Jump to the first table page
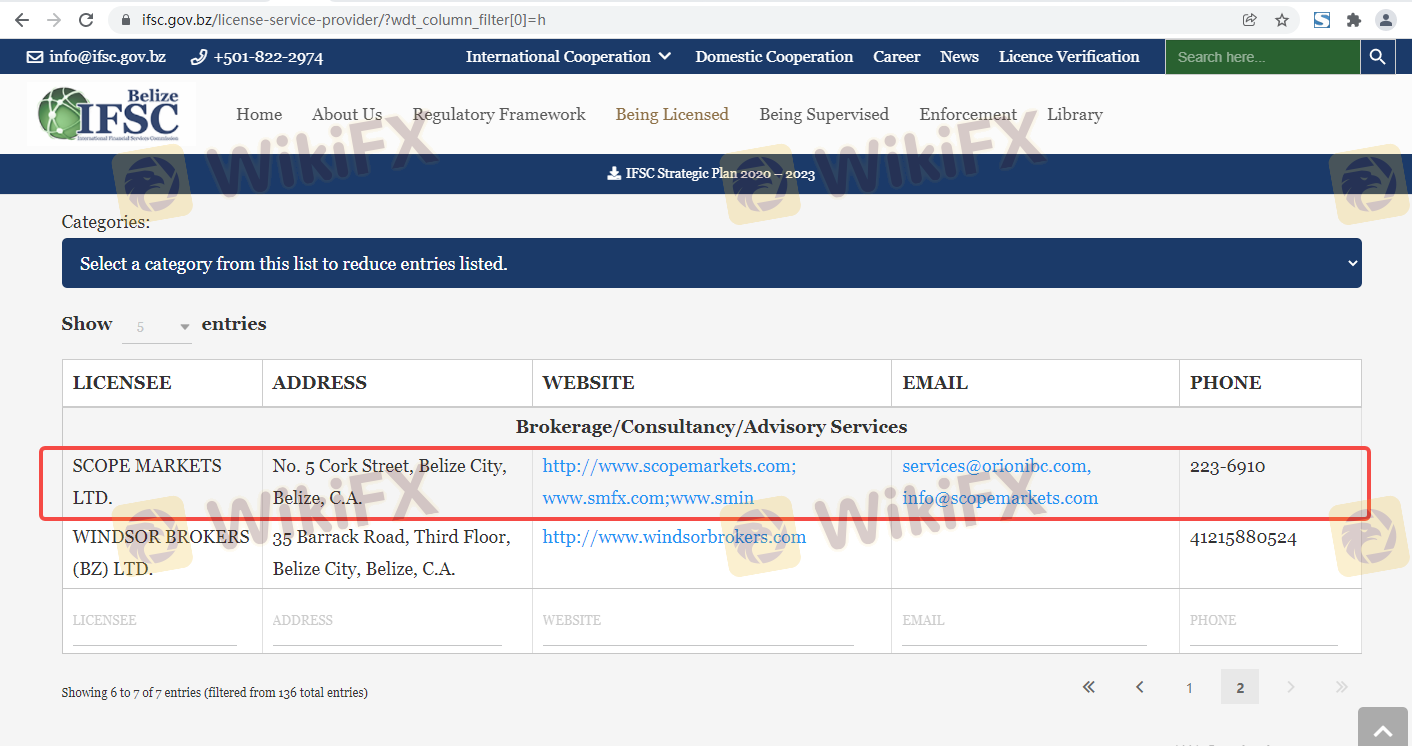Viewport: 1412px width, 746px height. pyautogui.click(x=1089, y=687)
